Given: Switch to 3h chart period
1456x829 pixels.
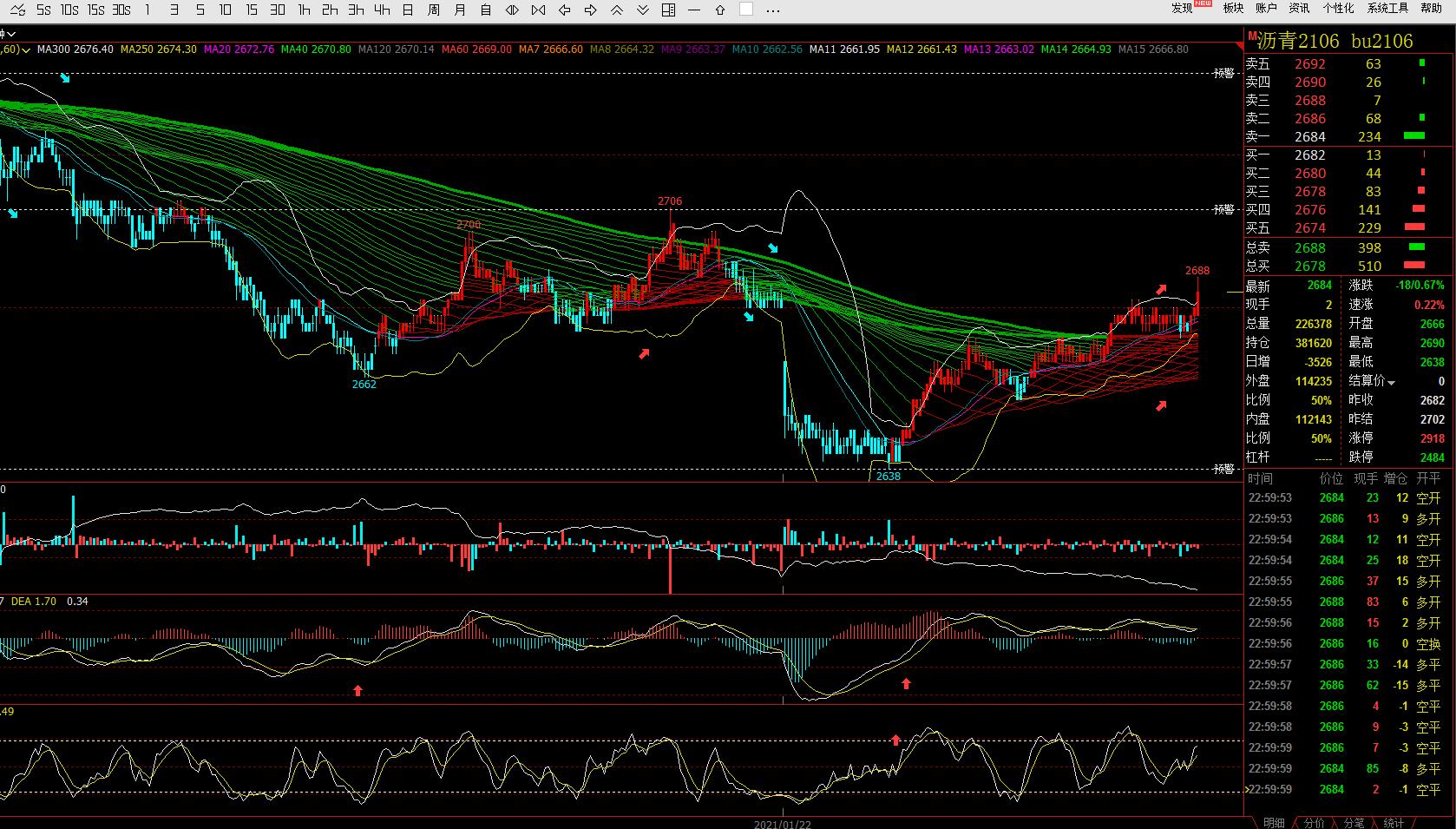Looking at the screenshot, I should [x=356, y=10].
